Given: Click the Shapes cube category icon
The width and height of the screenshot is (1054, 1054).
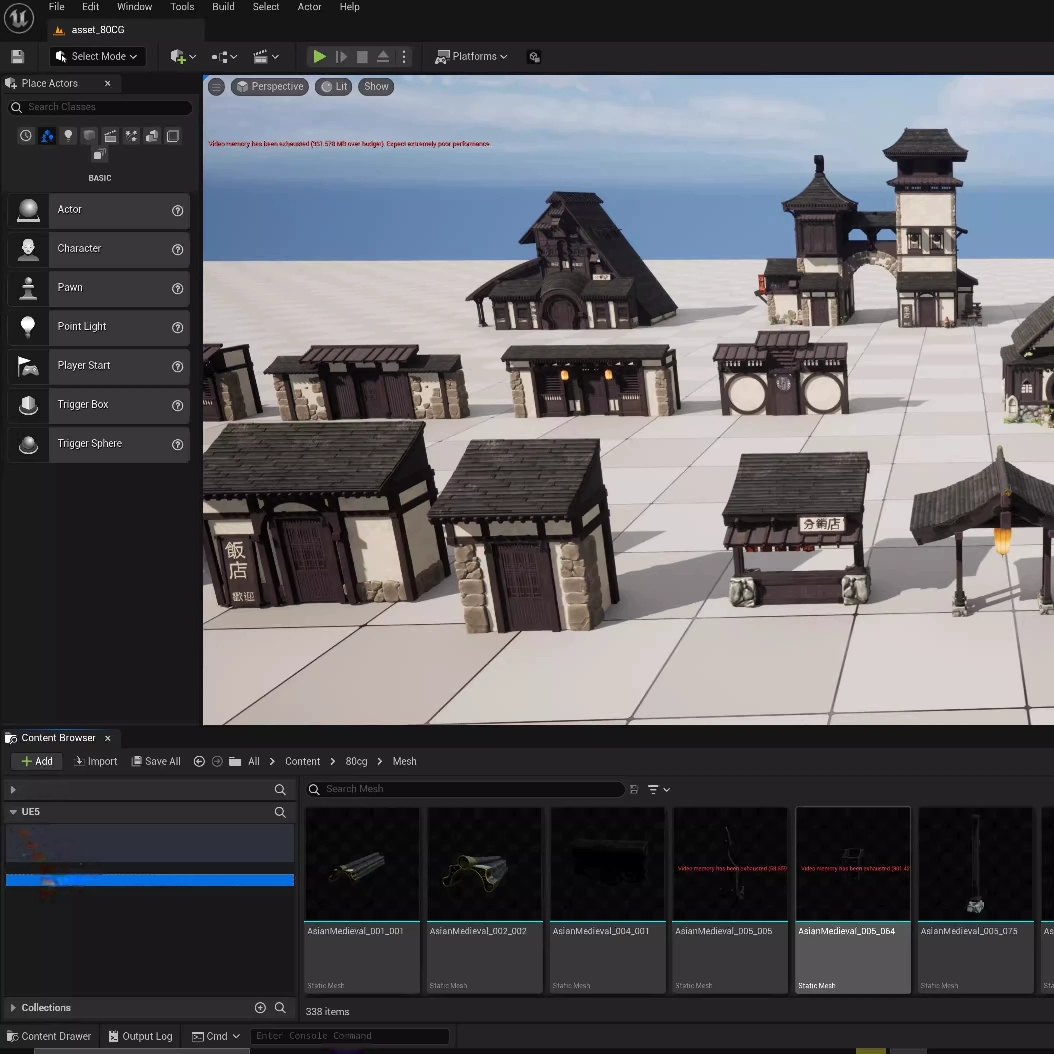Looking at the screenshot, I should pyautogui.click(x=89, y=135).
